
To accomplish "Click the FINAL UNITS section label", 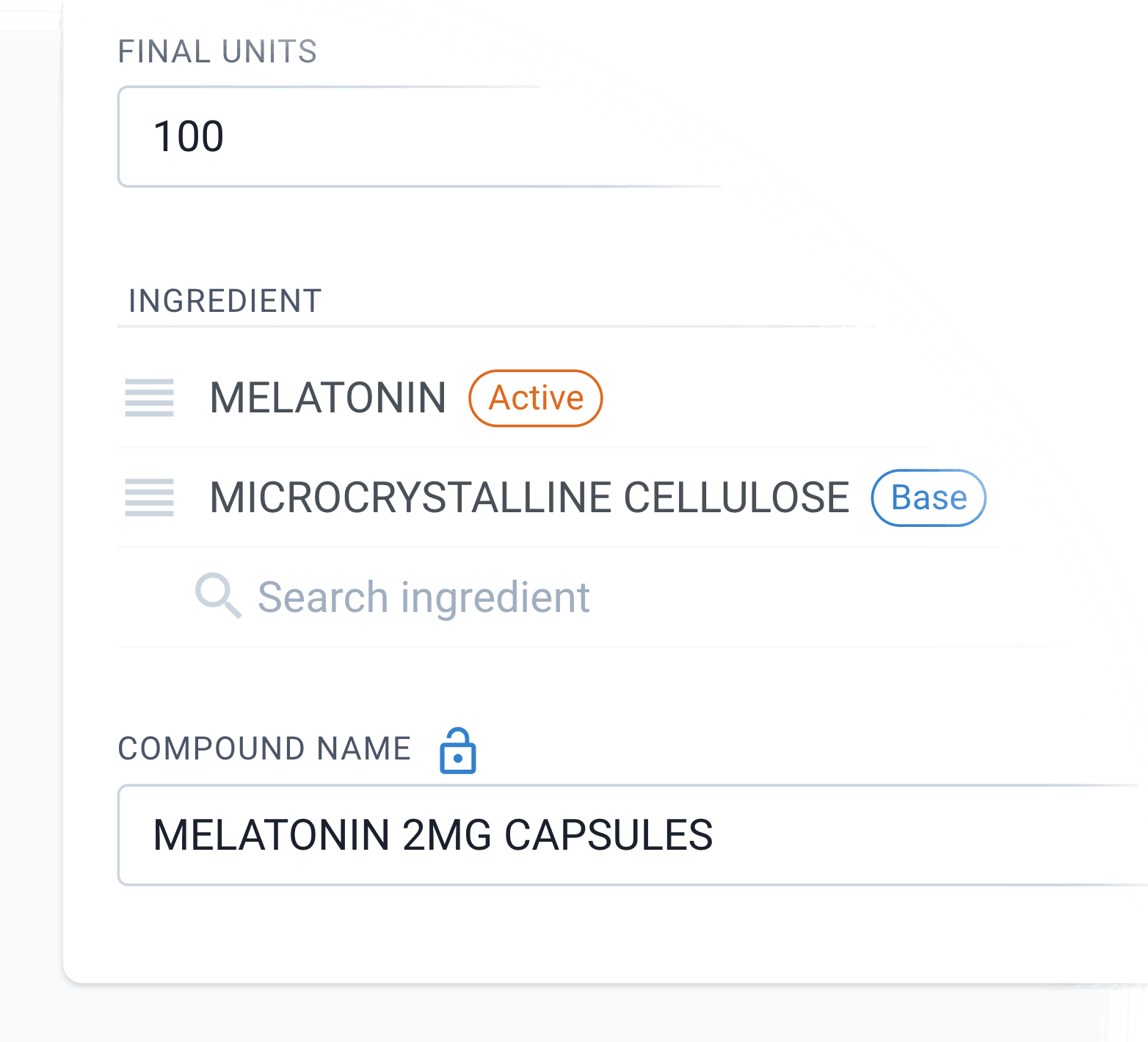I will pyautogui.click(x=219, y=50).
